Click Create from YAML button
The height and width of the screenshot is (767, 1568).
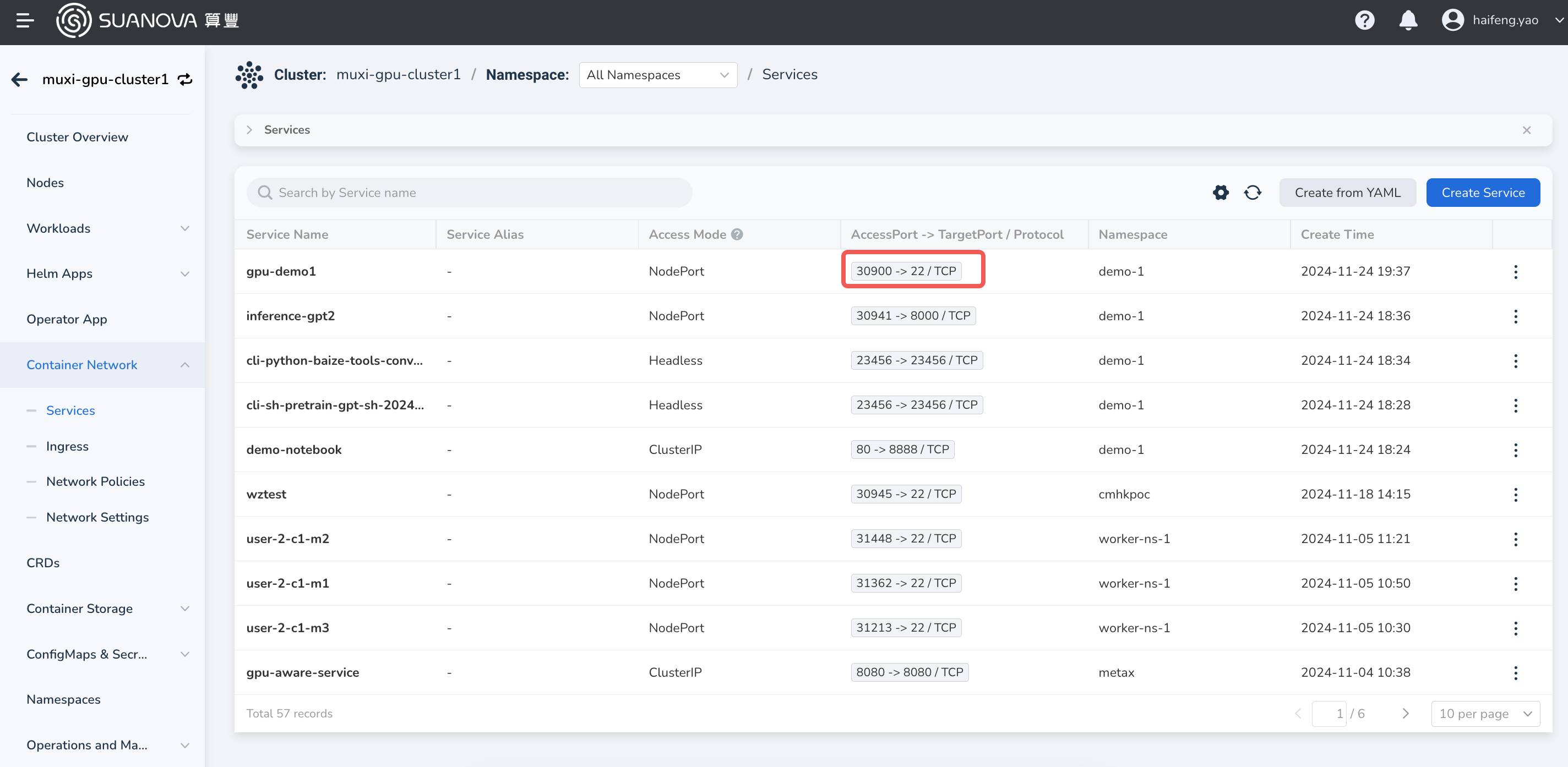pos(1347,193)
